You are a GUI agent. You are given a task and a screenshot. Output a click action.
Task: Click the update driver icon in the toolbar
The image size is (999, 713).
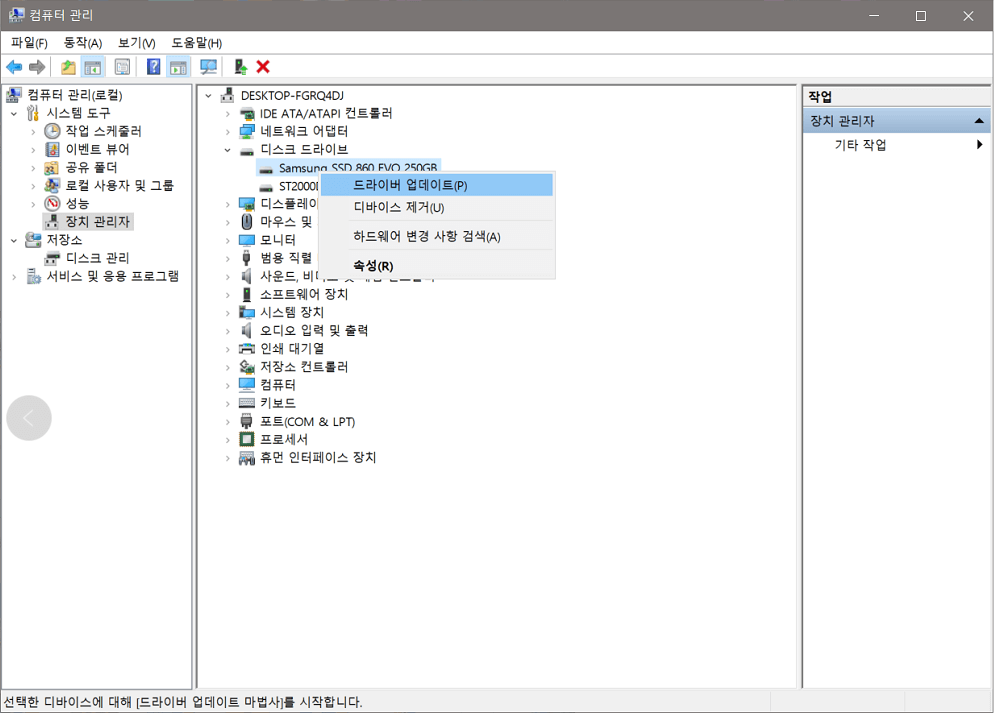tap(240, 66)
